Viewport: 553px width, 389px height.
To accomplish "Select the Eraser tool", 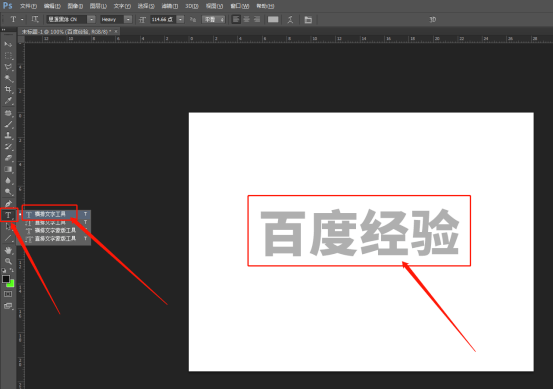I will pos(8,158).
